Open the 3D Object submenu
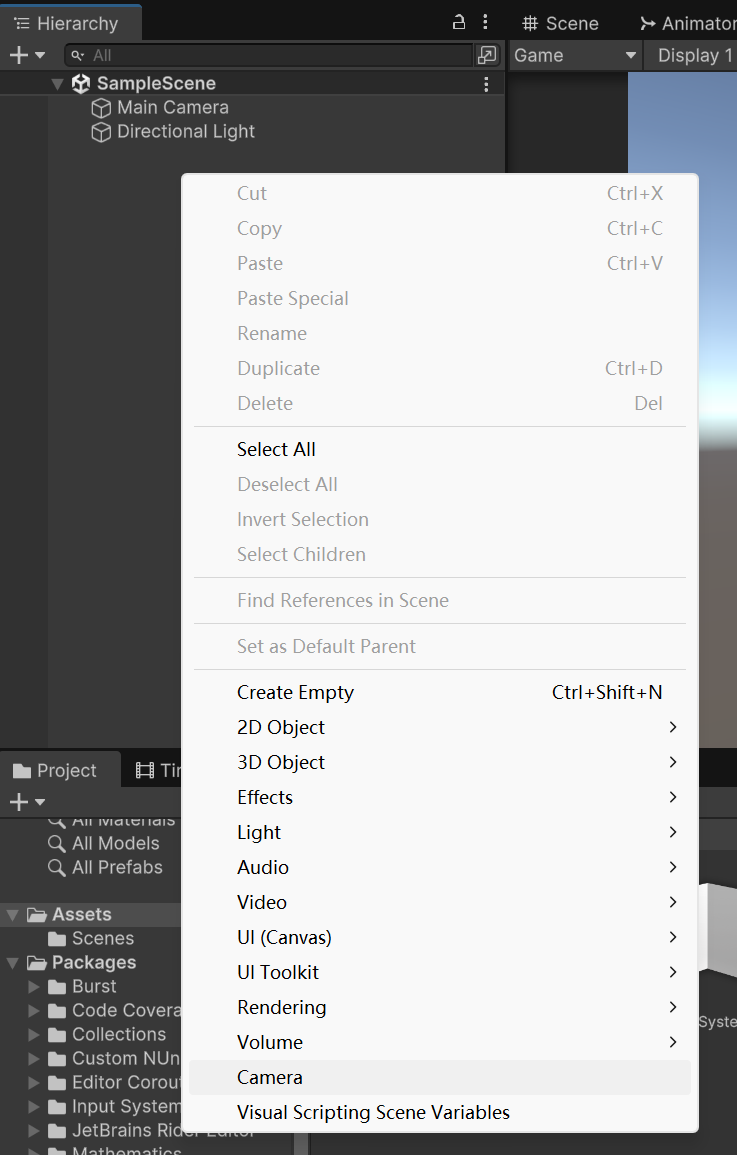This screenshot has width=737, height=1155. pyautogui.click(x=440, y=762)
